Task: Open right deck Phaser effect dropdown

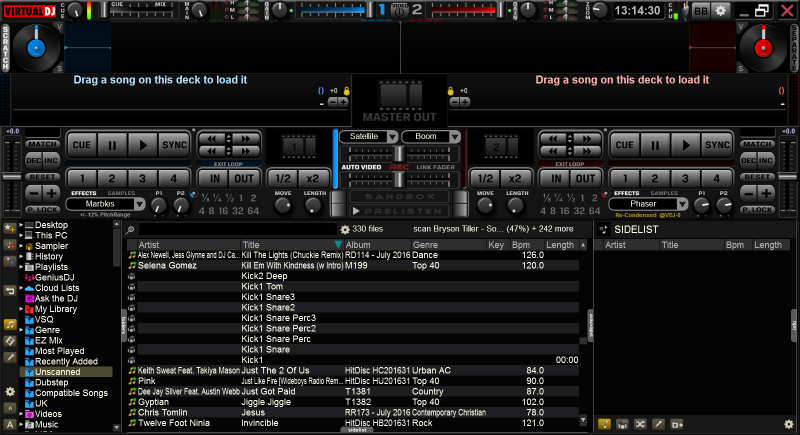Action: 648,204
